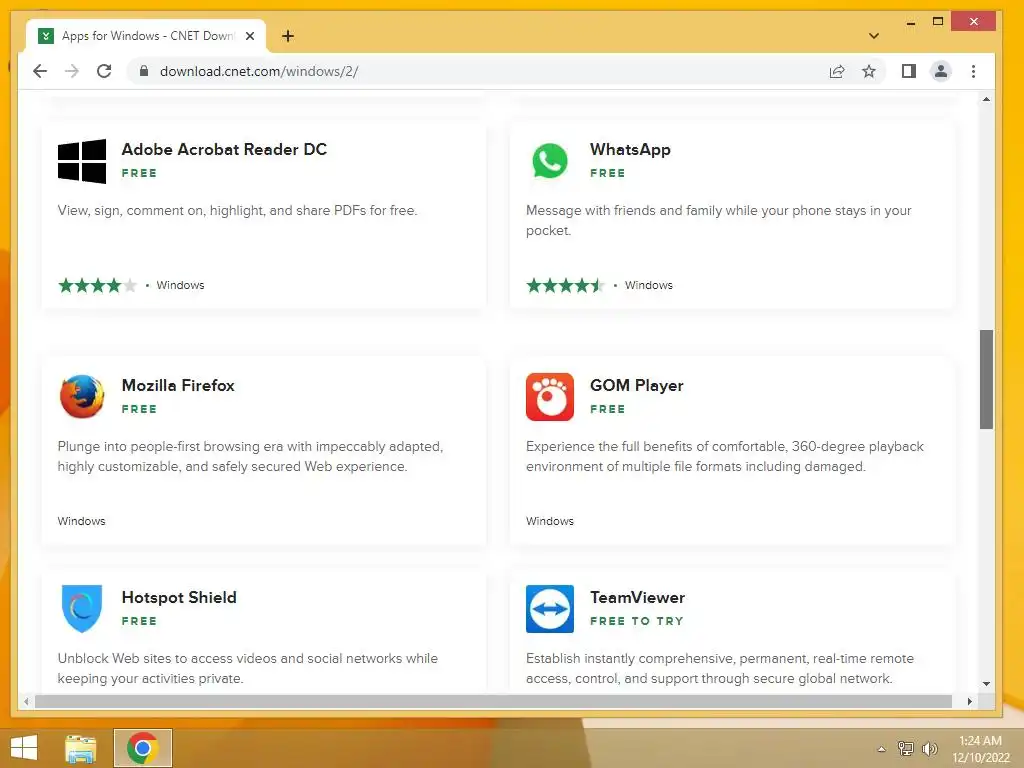Click Windows platform text in Mozilla Firefox card
The height and width of the screenshot is (768, 1024).
click(82, 521)
